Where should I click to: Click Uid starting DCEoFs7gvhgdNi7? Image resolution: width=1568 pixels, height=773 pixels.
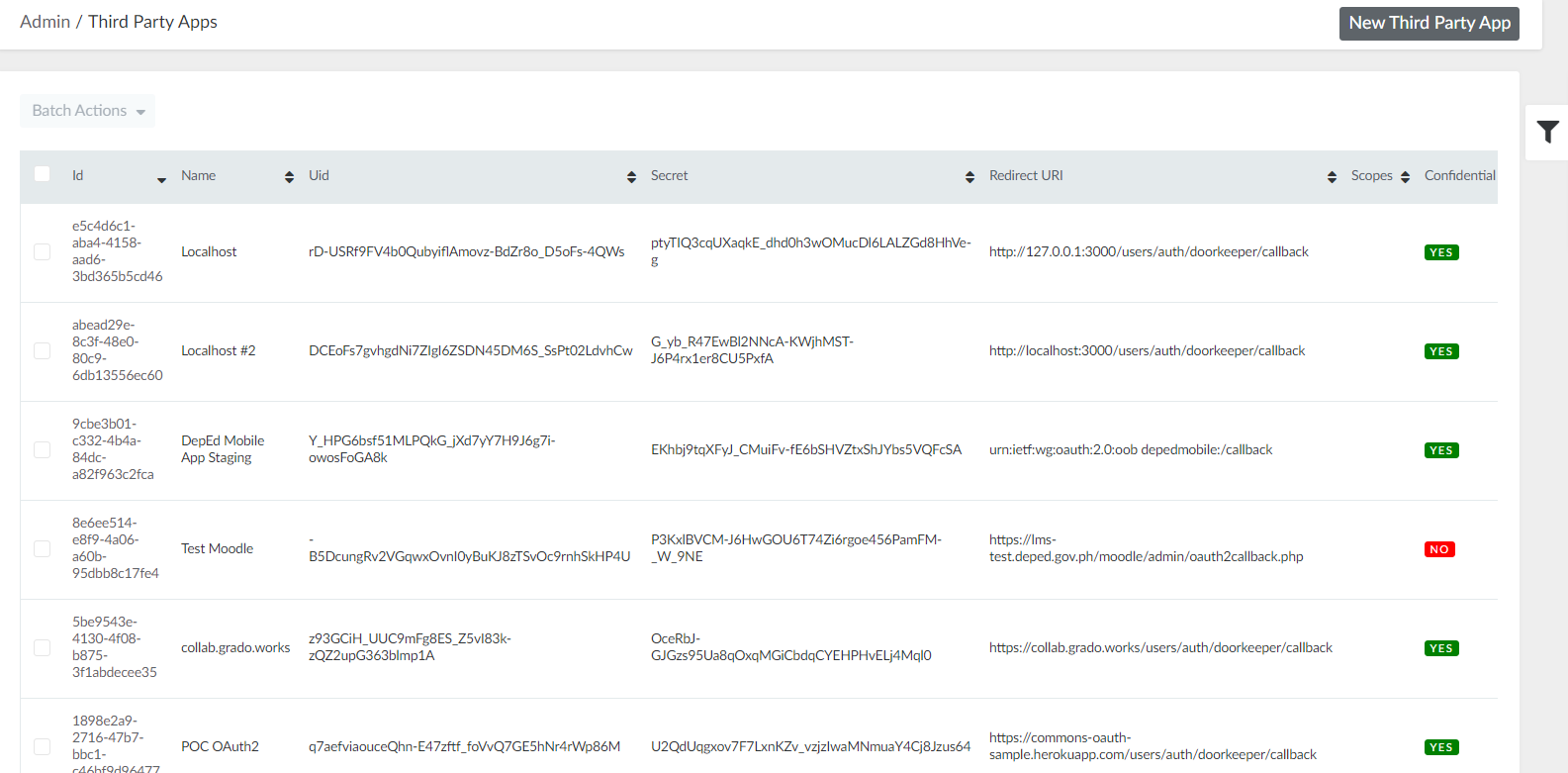pyautogui.click(x=470, y=350)
